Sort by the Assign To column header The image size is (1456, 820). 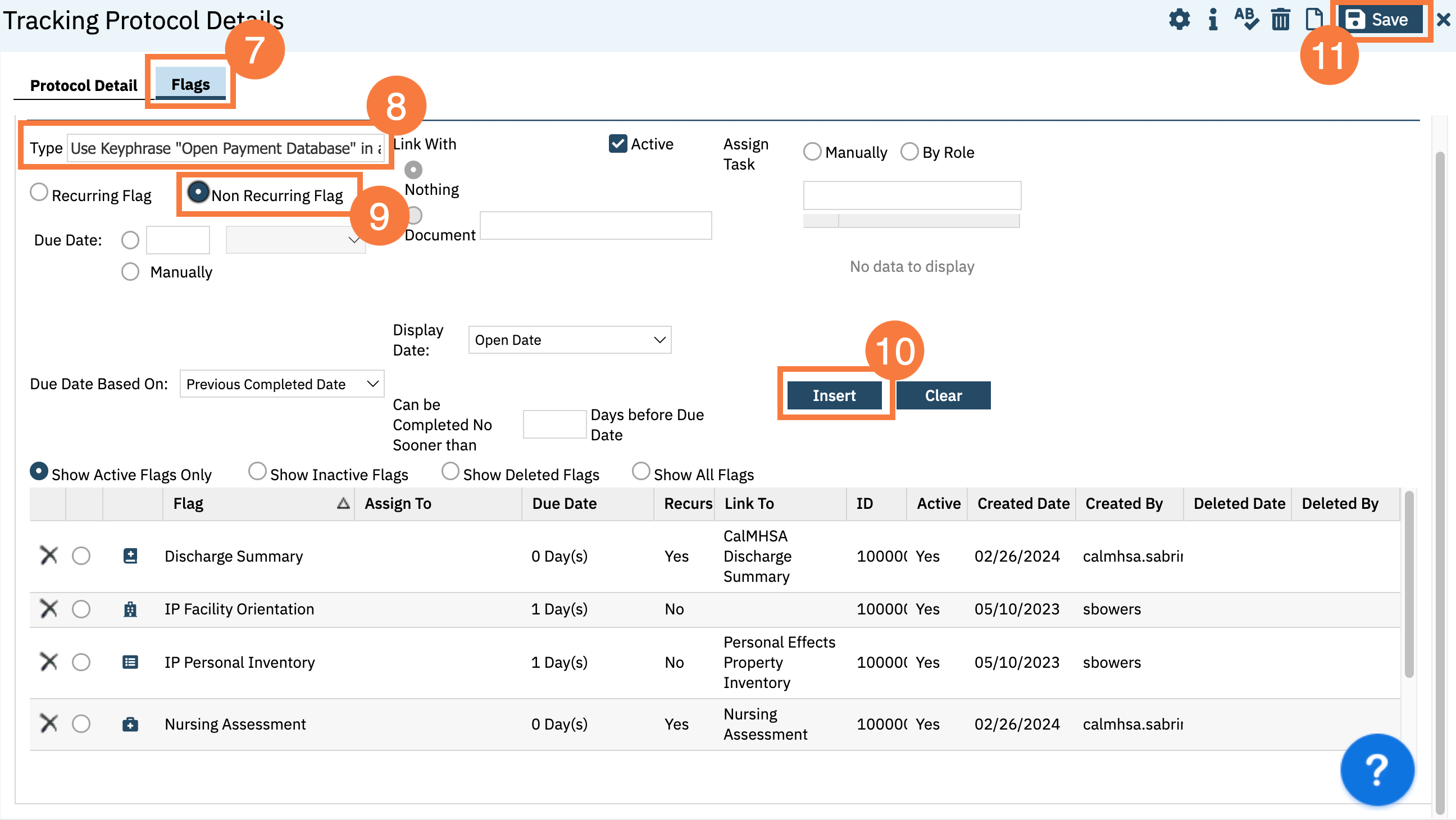coord(438,503)
